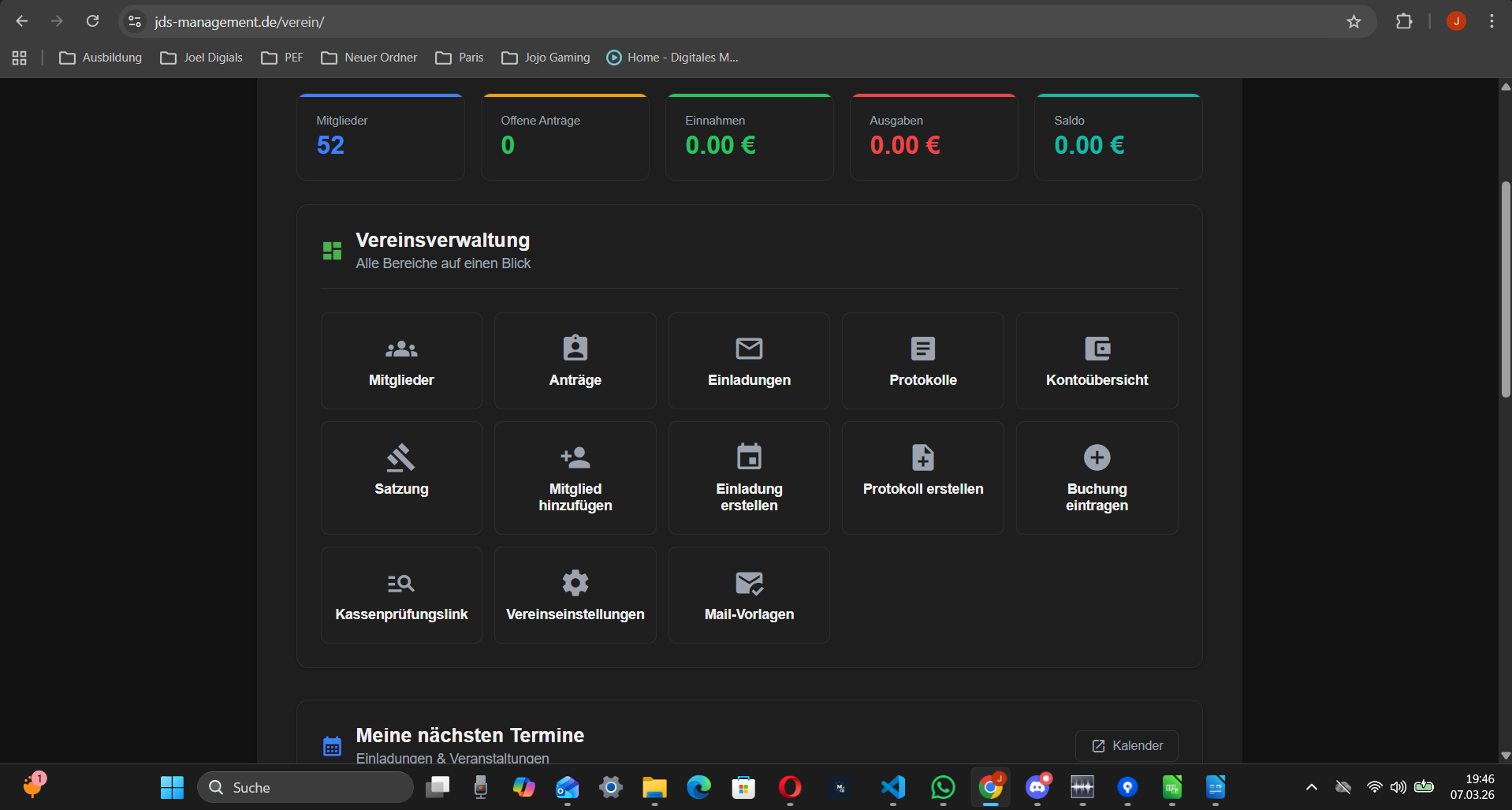1512x810 pixels.
Task: Click the Protokoll erstellen tile
Action: pyautogui.click(x=923, y=478)
